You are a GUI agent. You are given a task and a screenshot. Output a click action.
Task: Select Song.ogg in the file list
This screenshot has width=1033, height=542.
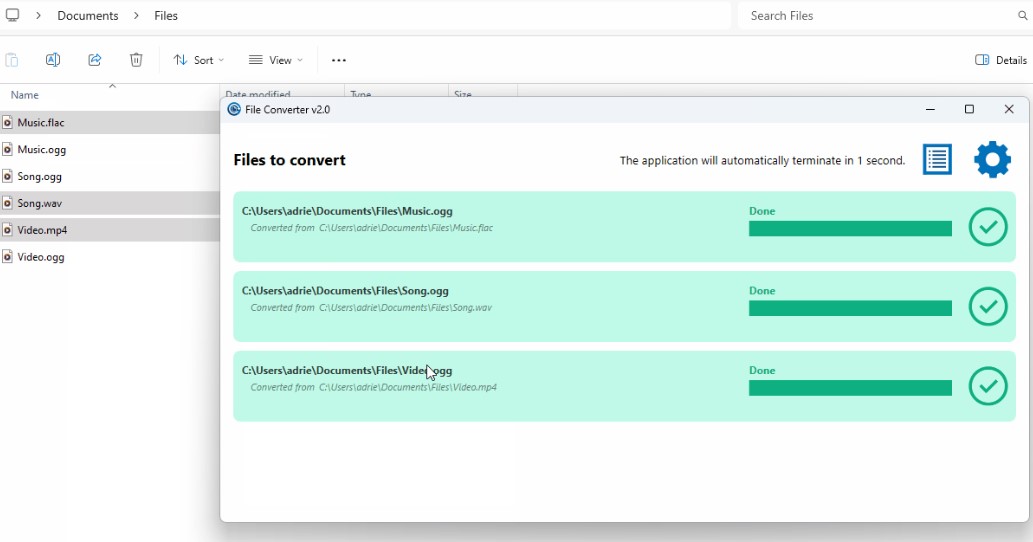point(109,176)
